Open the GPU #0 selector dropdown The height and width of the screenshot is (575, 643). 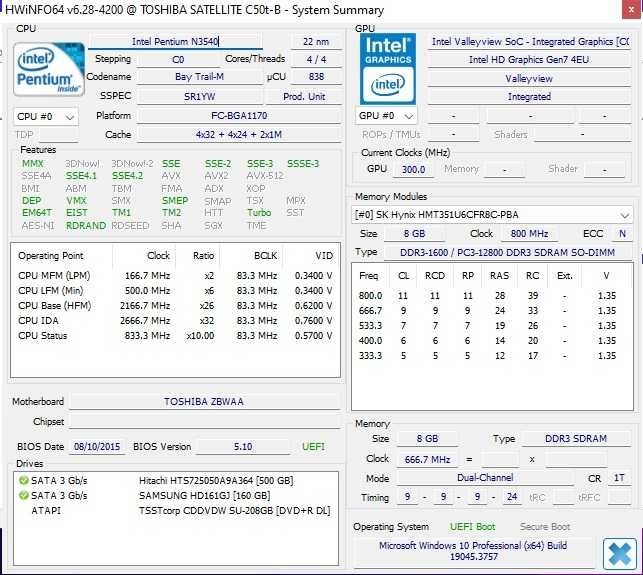point(386,116)
